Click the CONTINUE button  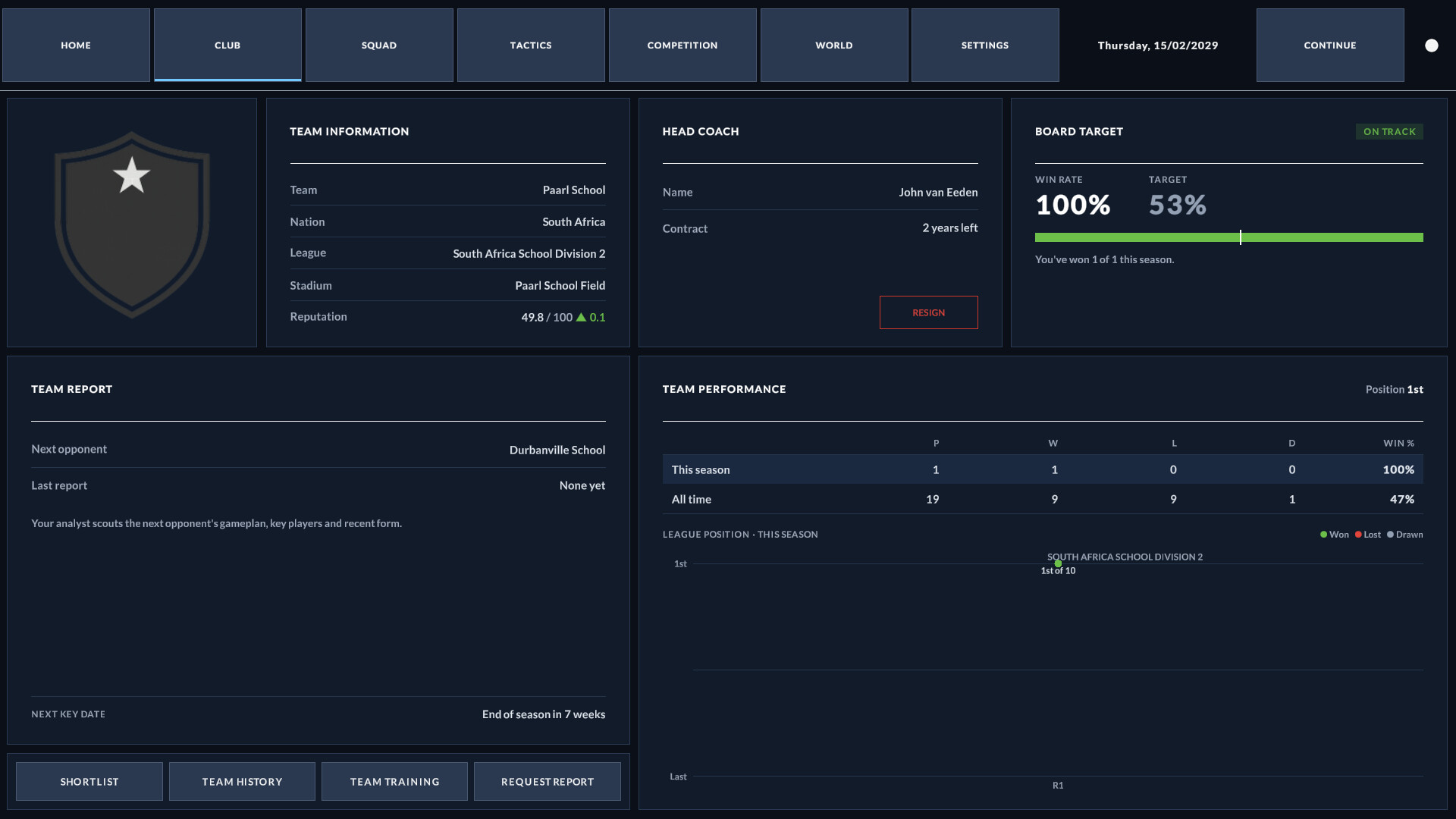coord(1330,45)
